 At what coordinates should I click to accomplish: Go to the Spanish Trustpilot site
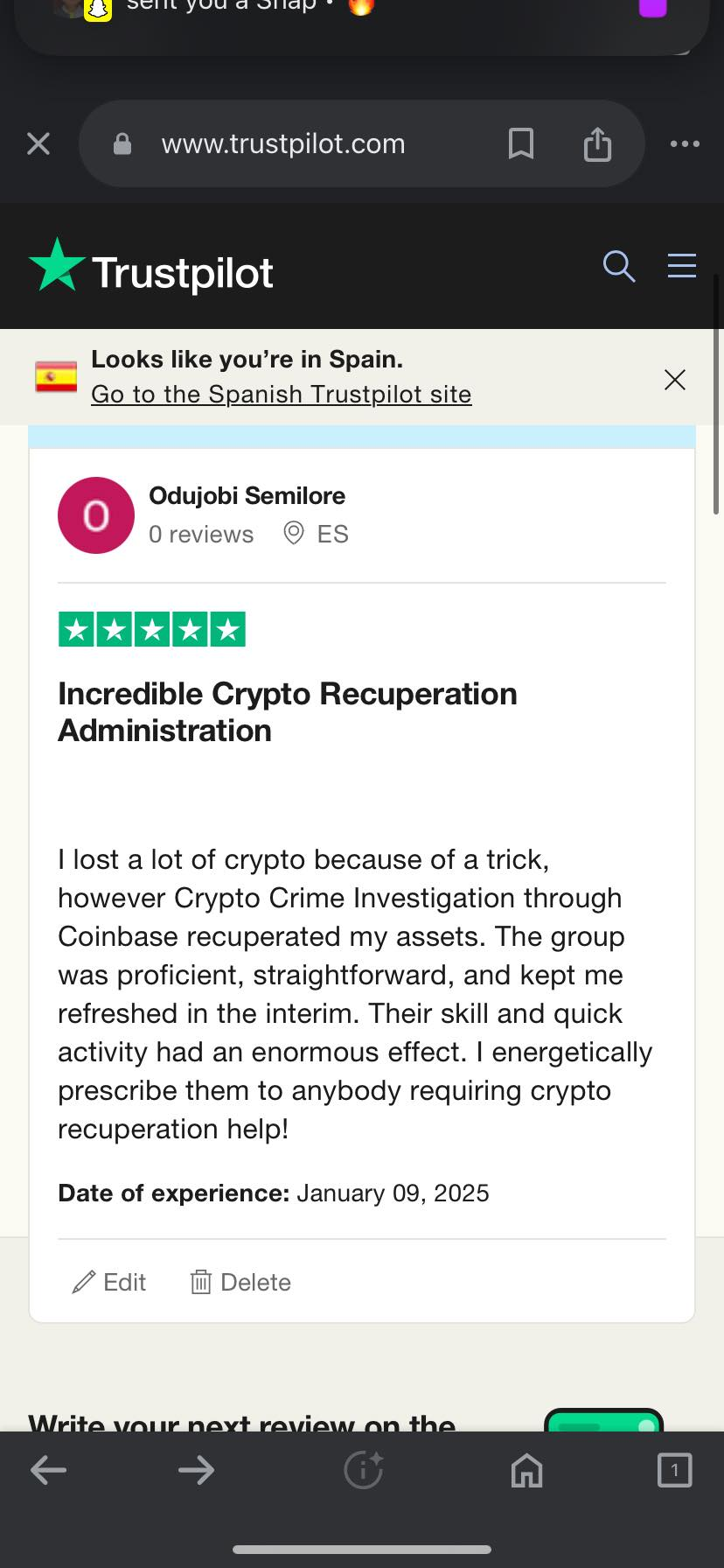[x=281, y=395]
